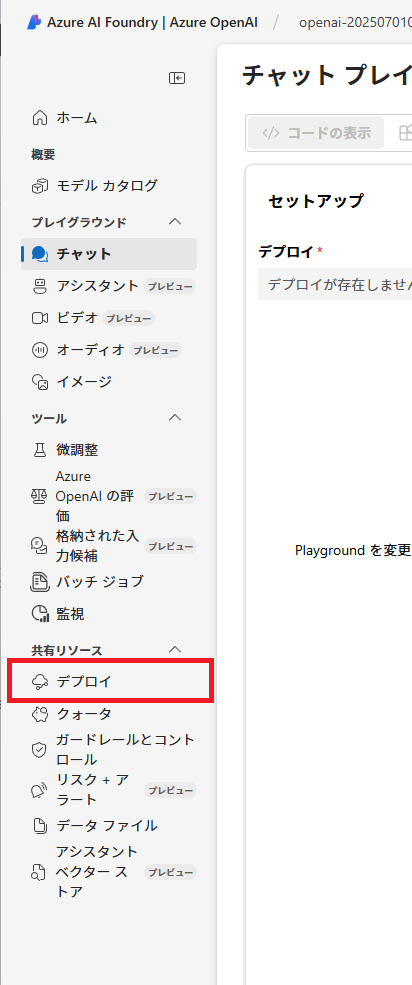This screenshot has height=985, width=412.
Task: Open デプロイ under 共有リソース
Action: coord(109,682)
